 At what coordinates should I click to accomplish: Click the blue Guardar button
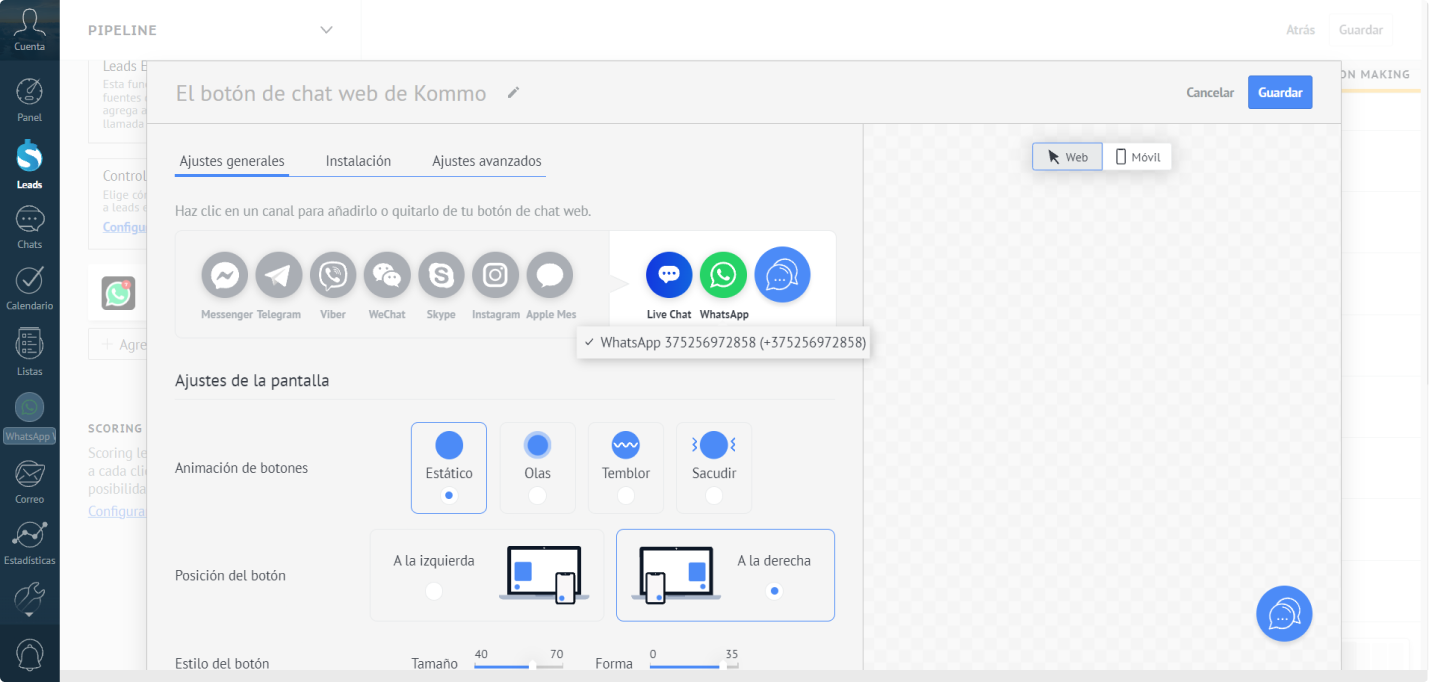coord(1280,92)
